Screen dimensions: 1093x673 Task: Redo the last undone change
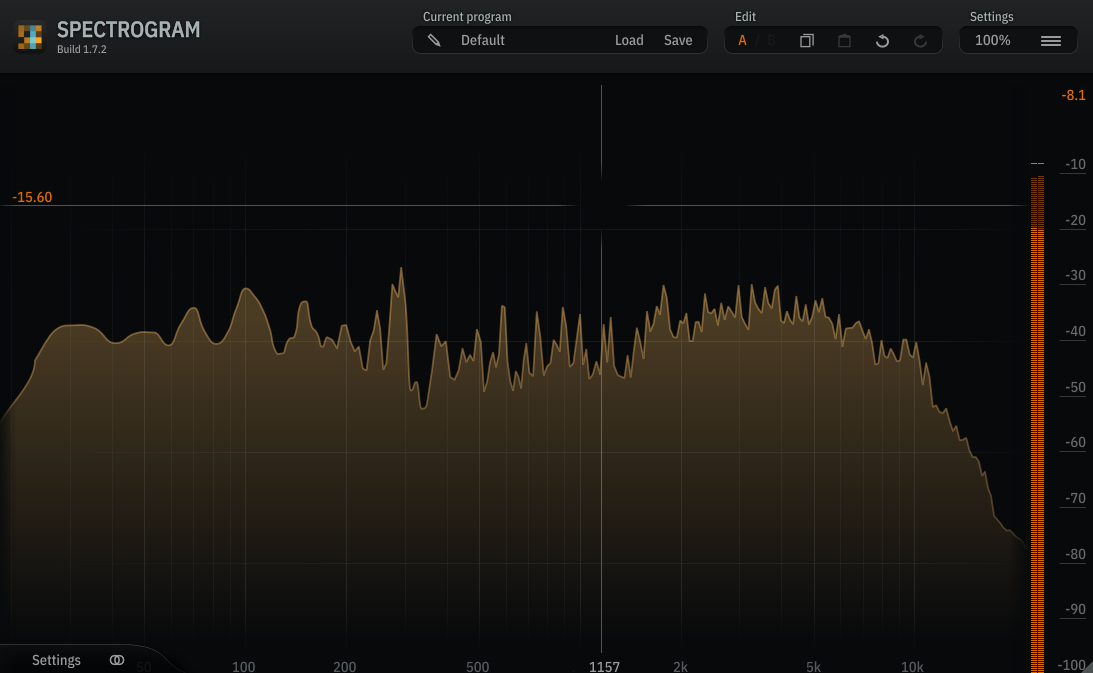920,41
